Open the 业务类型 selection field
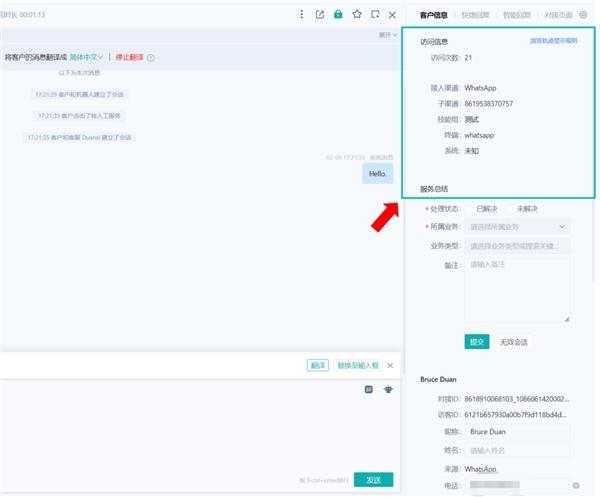 [x=517, y=246]
